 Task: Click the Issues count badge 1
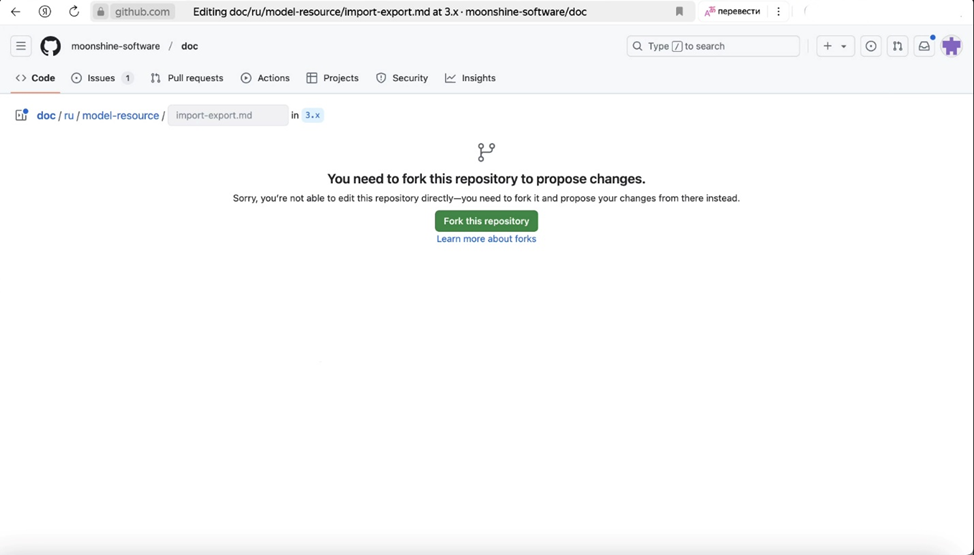point(127,78)
